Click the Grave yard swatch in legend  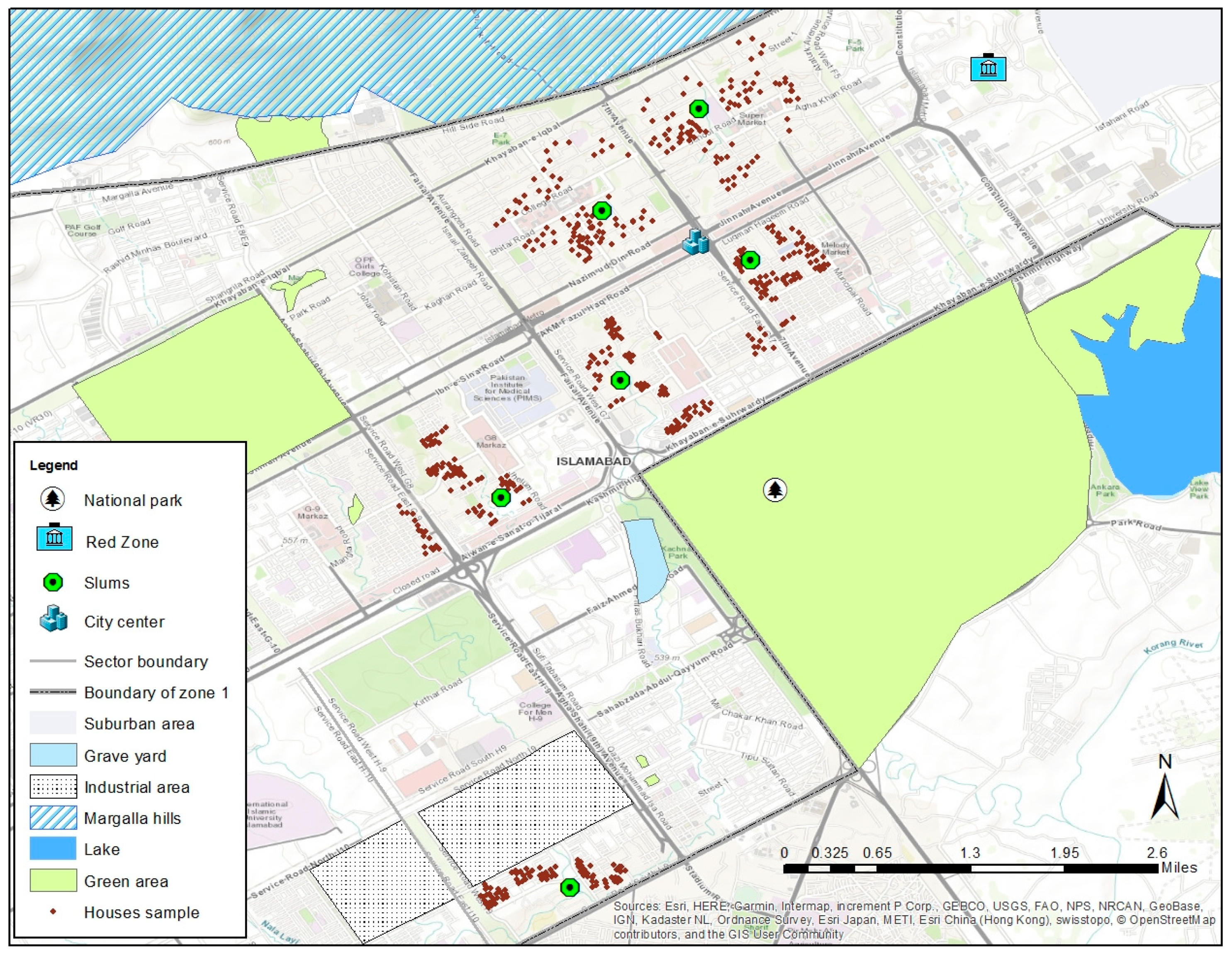click(x=53, y=755)
